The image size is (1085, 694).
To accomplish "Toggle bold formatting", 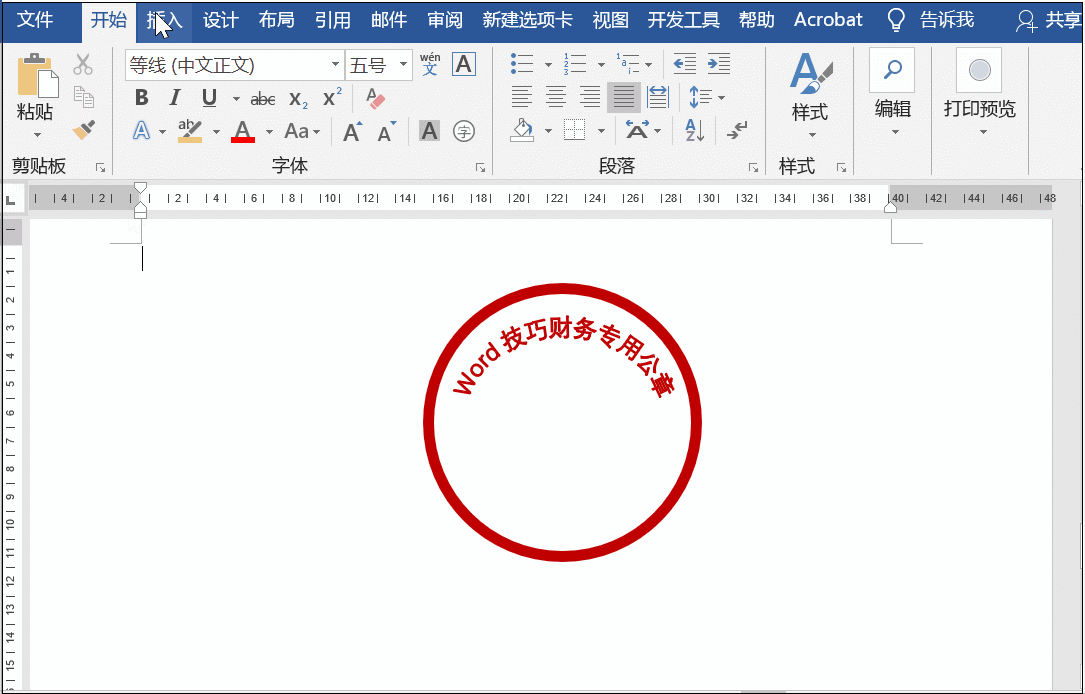I will 141,98.
